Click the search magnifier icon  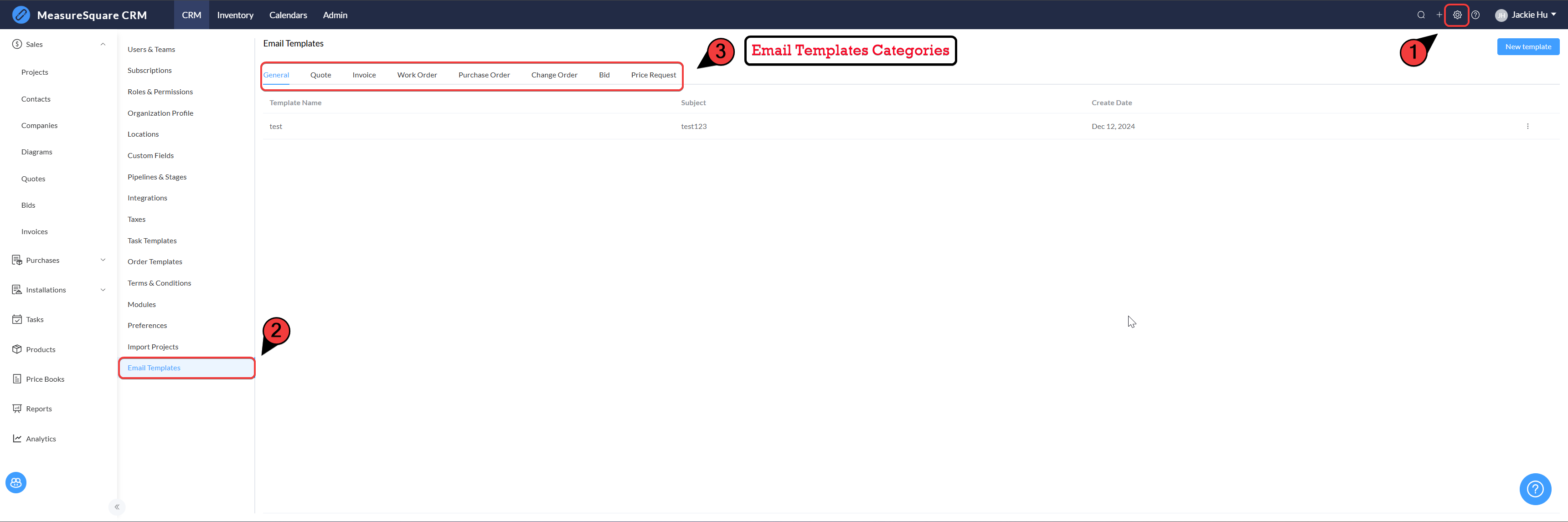(x=1421, y=15)
